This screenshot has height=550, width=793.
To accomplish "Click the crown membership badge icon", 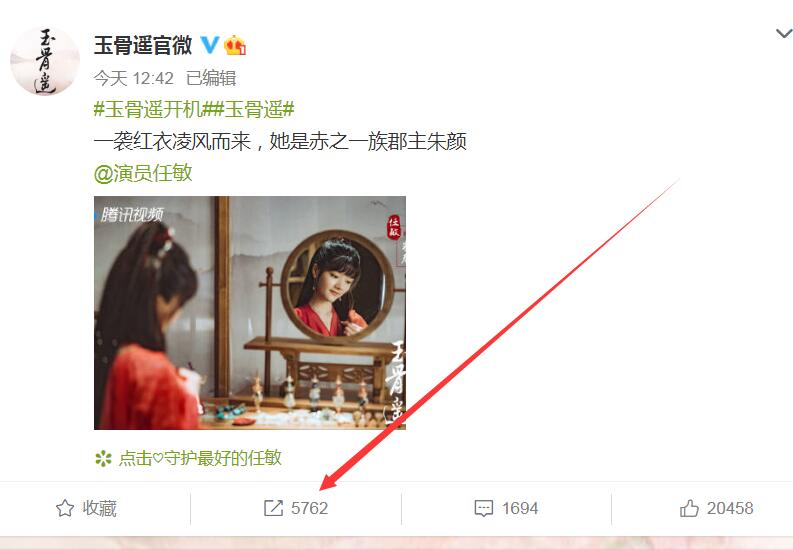I will (x=235, y=45).
